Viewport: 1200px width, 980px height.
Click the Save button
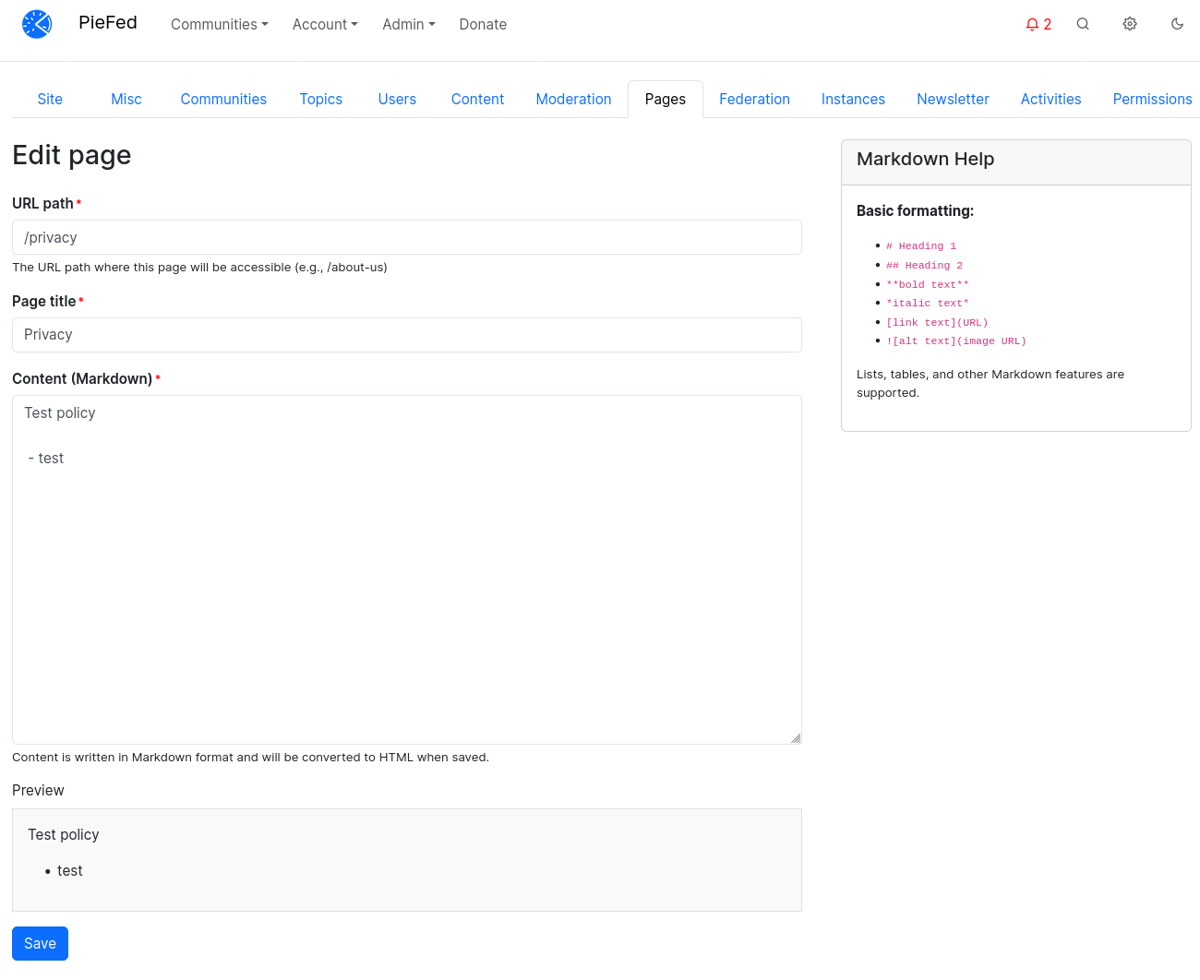(39, 943)
